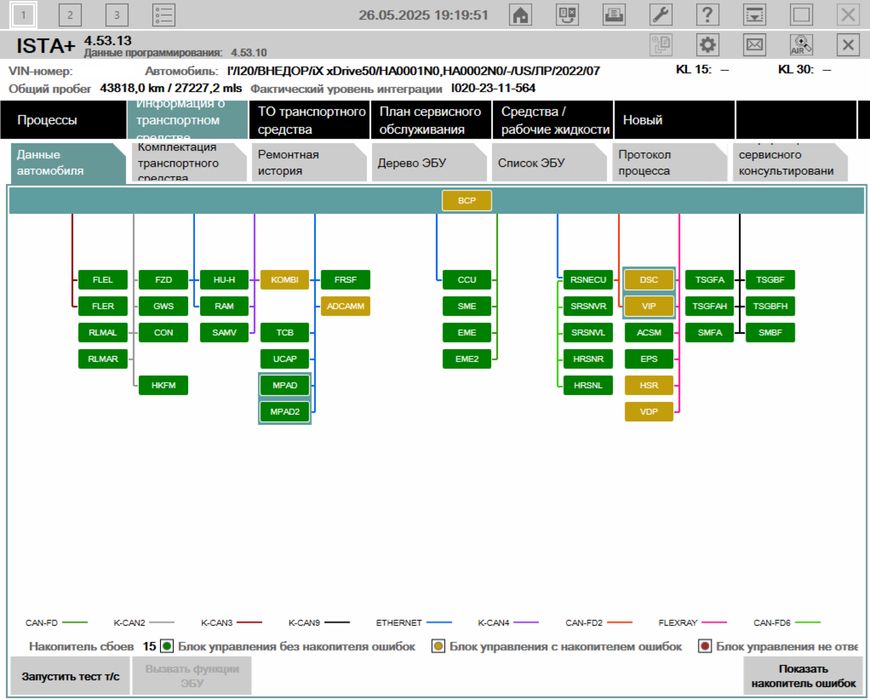870x700 pixels.
Task: Select the KOMBI control unit
Action: click(285, 280)
